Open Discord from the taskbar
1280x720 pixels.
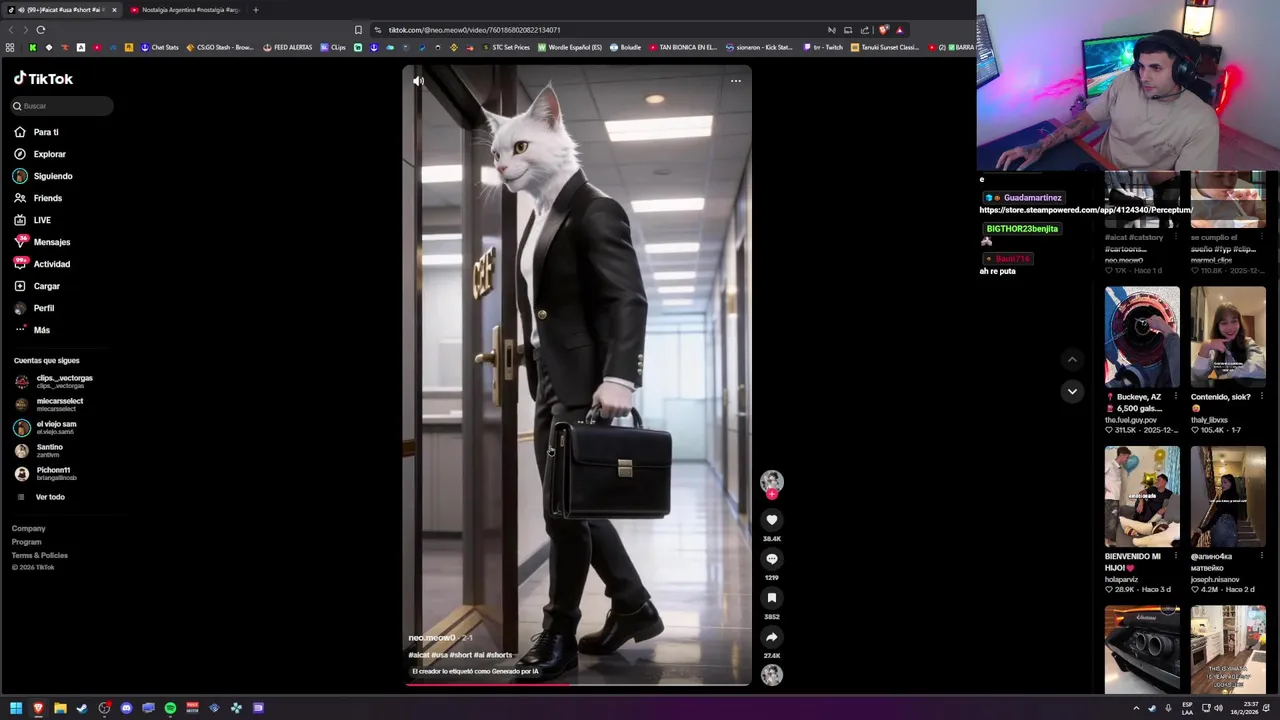coord(126,708)
